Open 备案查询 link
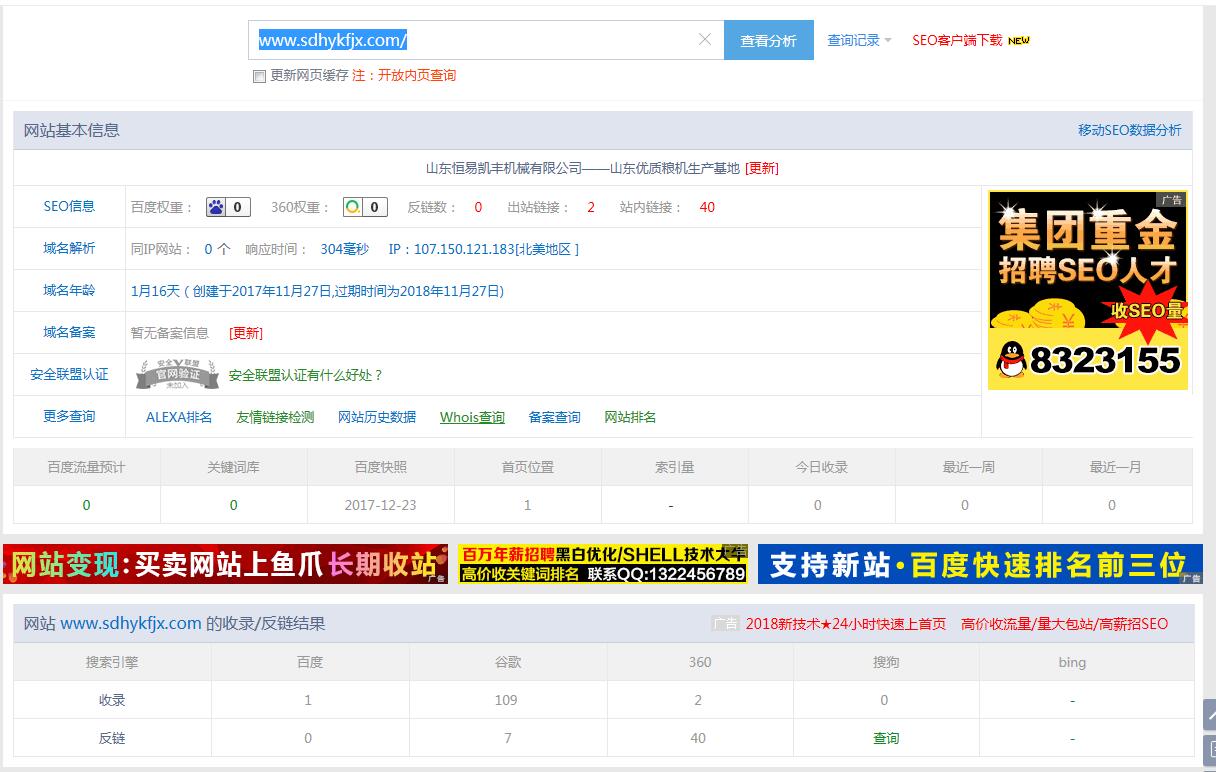 (x=555, y=417)
